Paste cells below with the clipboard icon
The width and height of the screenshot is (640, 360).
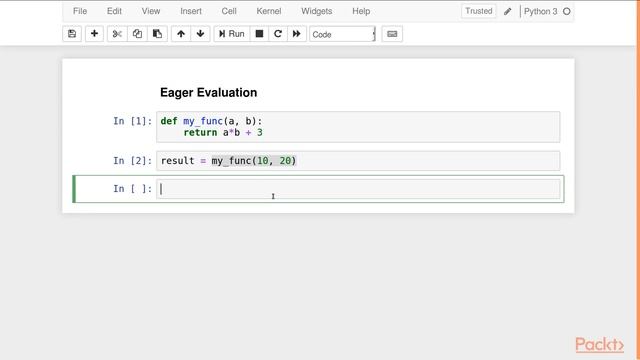[157, 34]
